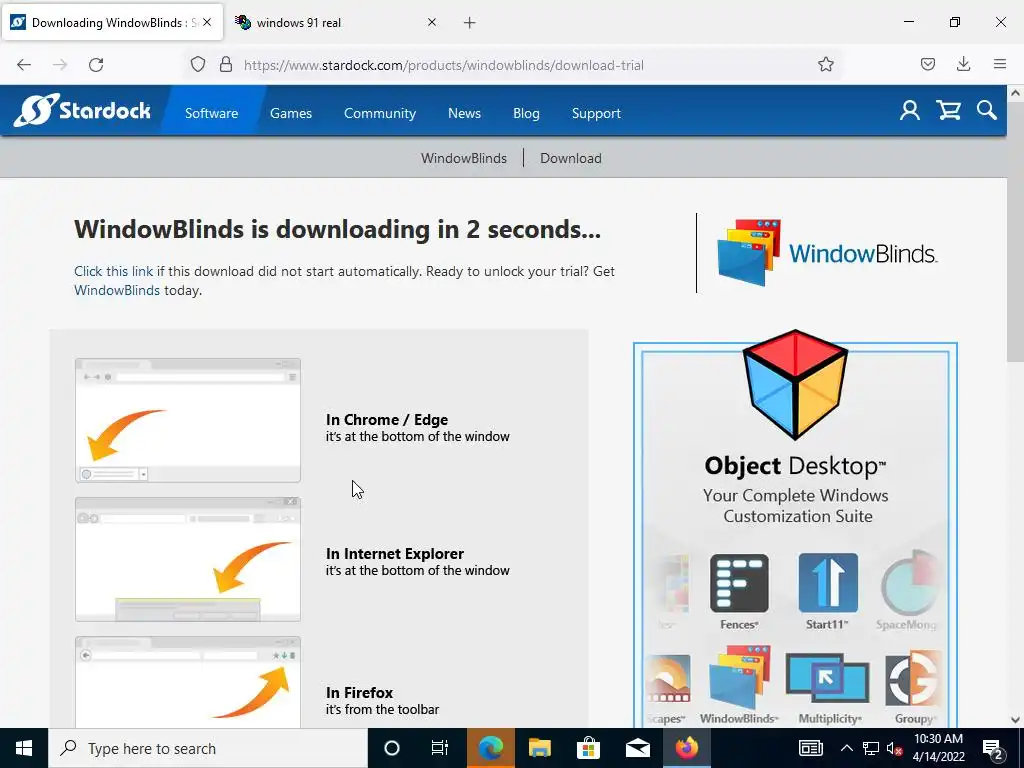Click the WindowBlinds product logo
Image resolution: width=1024 pixels, height=768 pixels.
pos(827,253)
